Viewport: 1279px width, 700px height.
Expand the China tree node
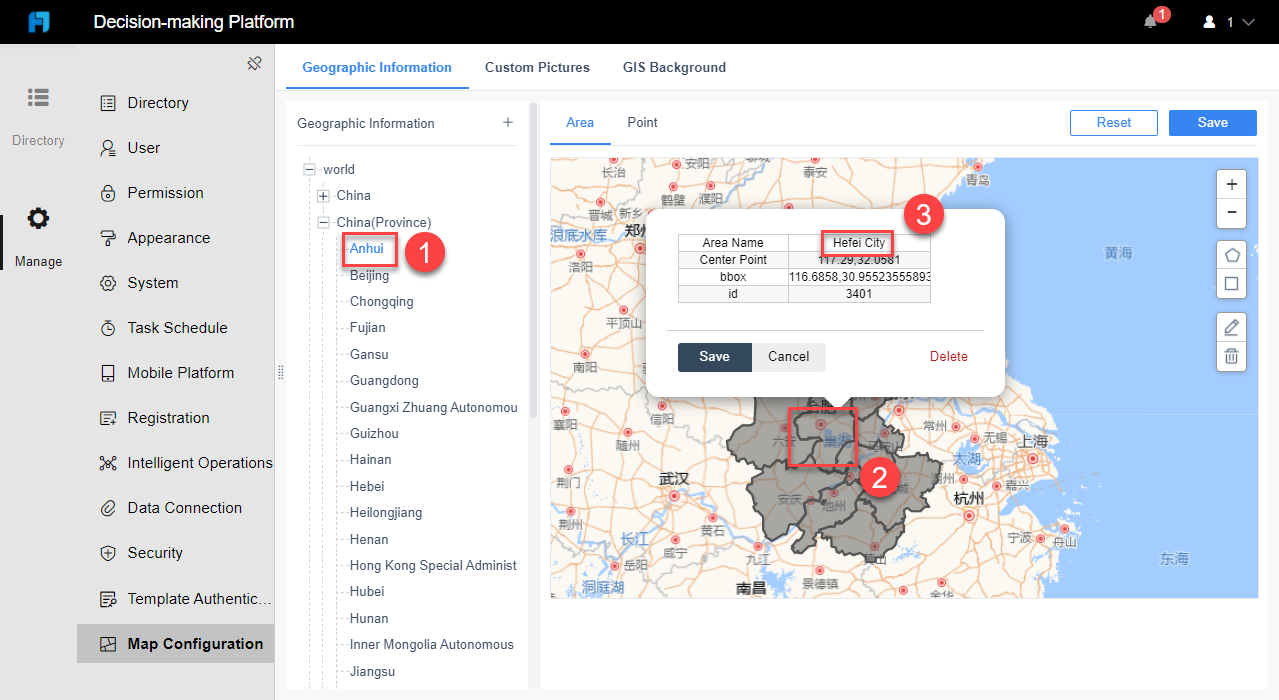pyautogui.click(x=323, y=195)
